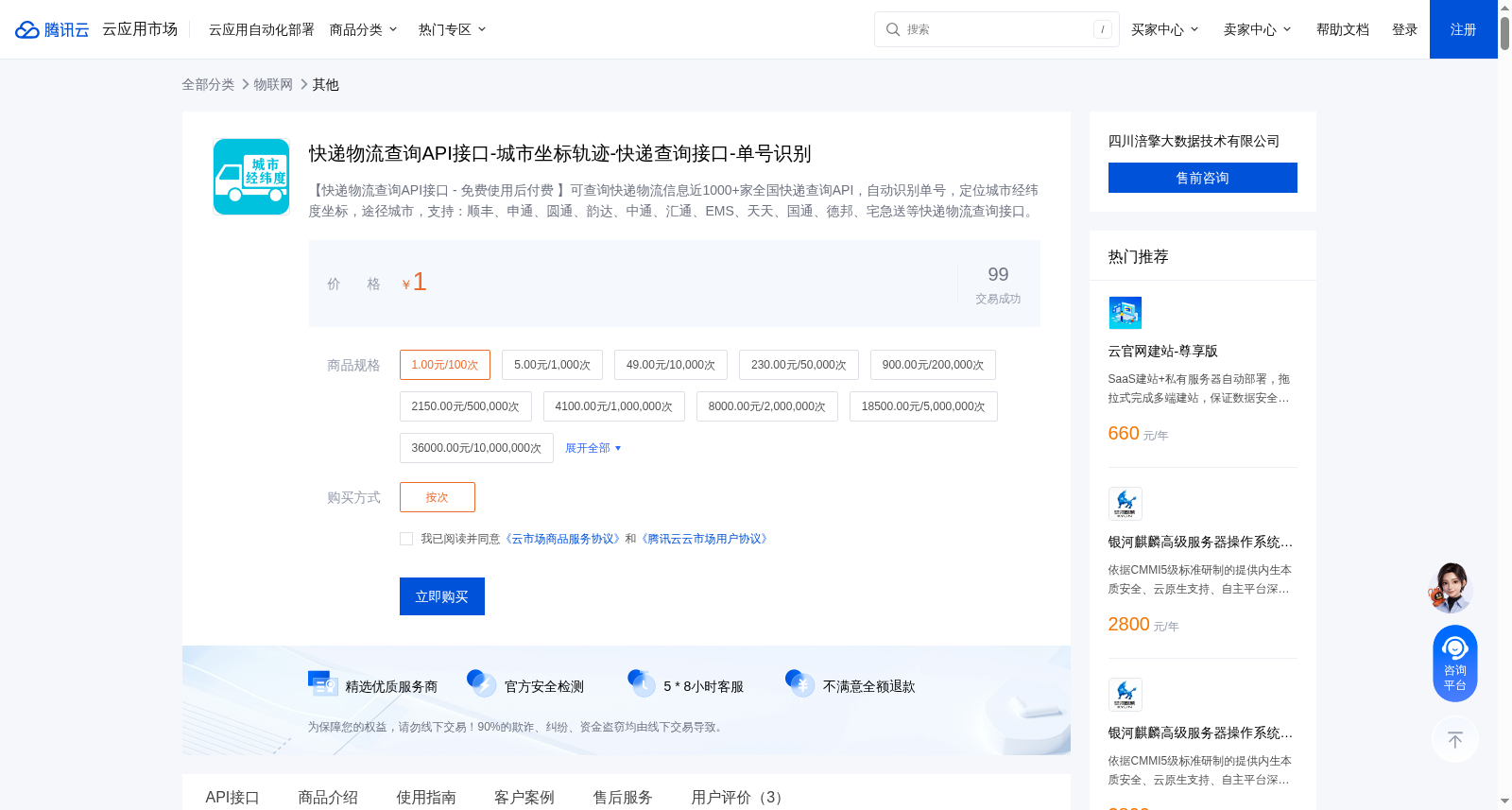Click the back-to-top arrow icon
This screenshot has width=1512, height=810.
[1455, 740]
